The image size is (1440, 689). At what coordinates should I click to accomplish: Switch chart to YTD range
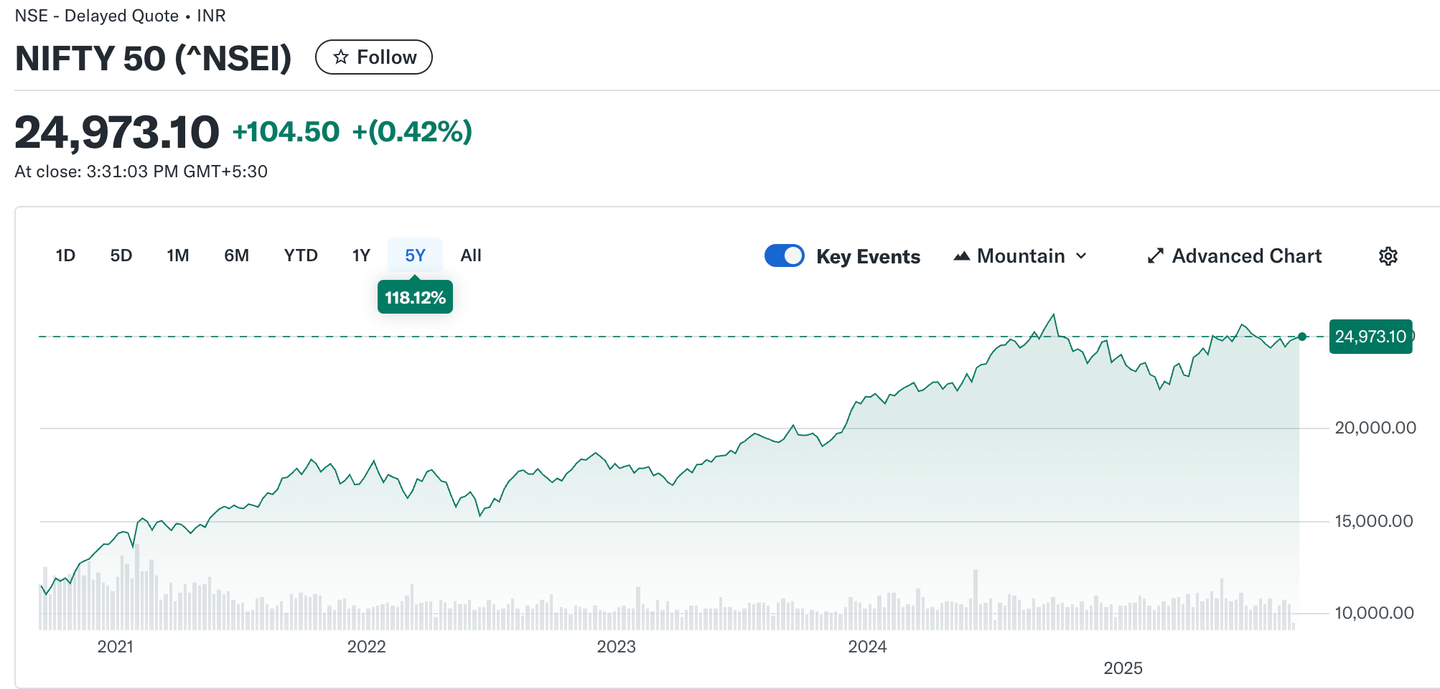click(300, 256)
